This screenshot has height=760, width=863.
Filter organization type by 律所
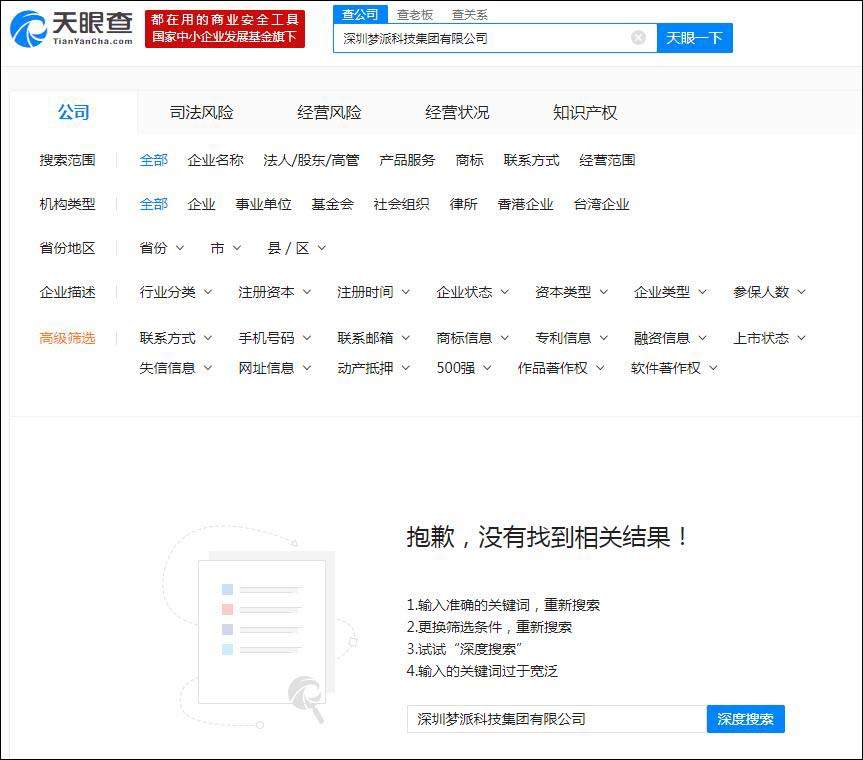tap(463, 204)
